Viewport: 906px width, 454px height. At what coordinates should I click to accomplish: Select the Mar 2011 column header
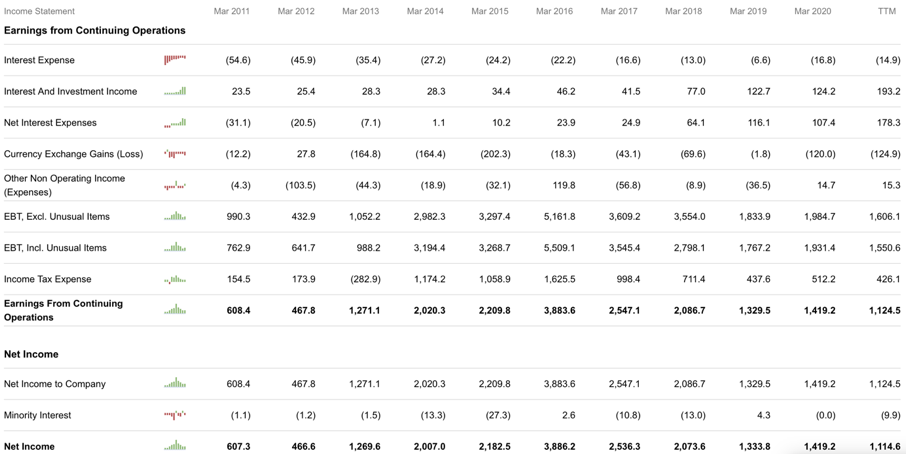click(x=232, y=11)
